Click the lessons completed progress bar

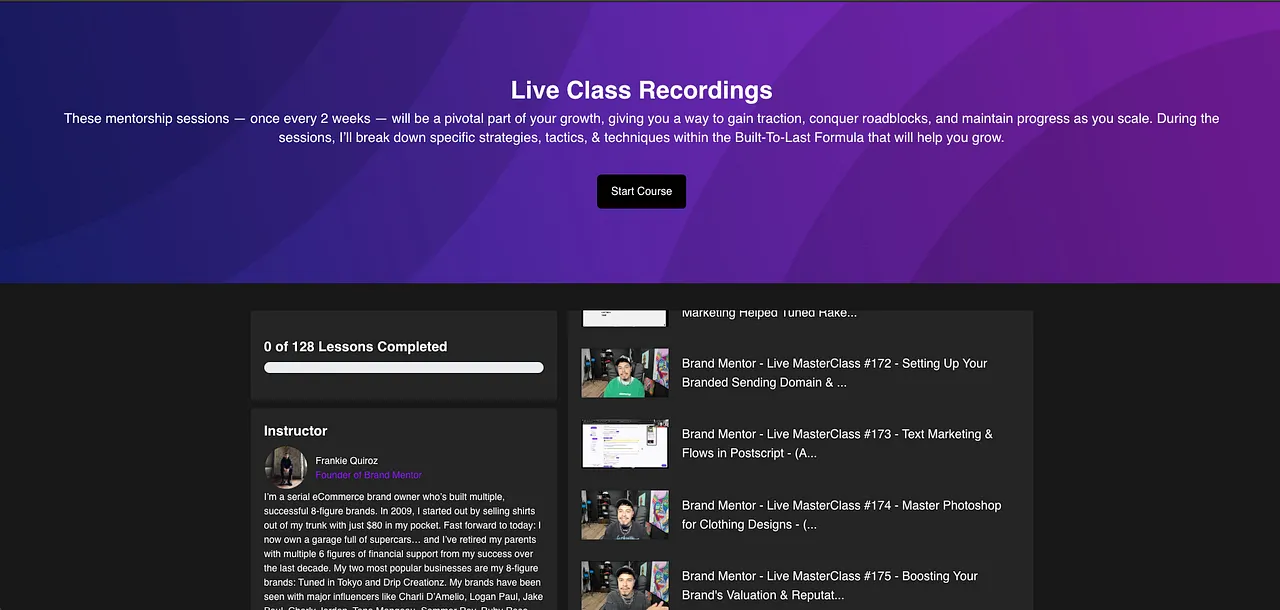pyautogui.click(x=404, y=368)
